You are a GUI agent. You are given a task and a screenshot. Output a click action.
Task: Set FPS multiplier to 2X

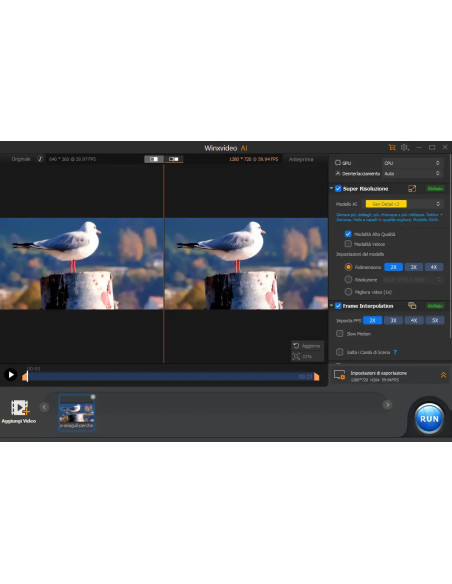pos(372,320)
